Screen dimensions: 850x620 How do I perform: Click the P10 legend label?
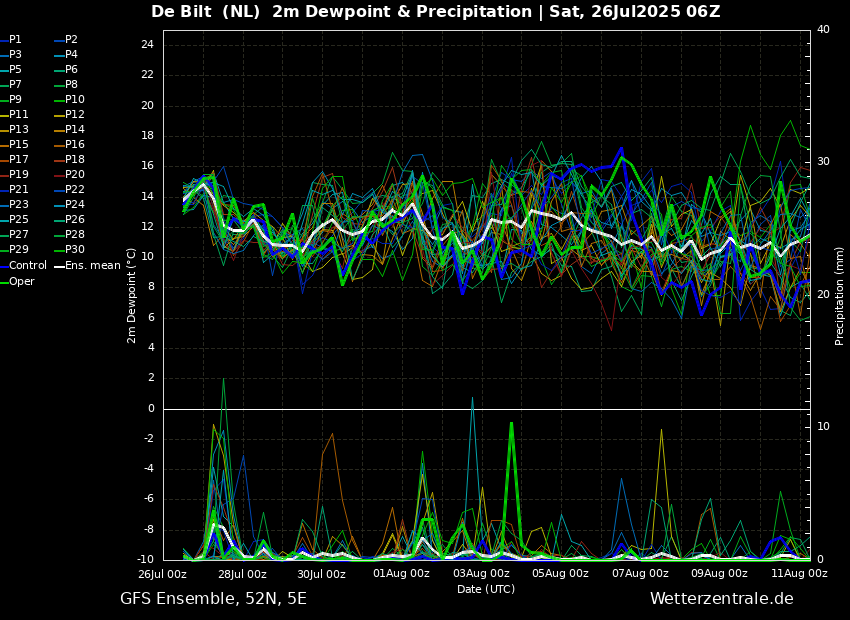tap(75, 100)
